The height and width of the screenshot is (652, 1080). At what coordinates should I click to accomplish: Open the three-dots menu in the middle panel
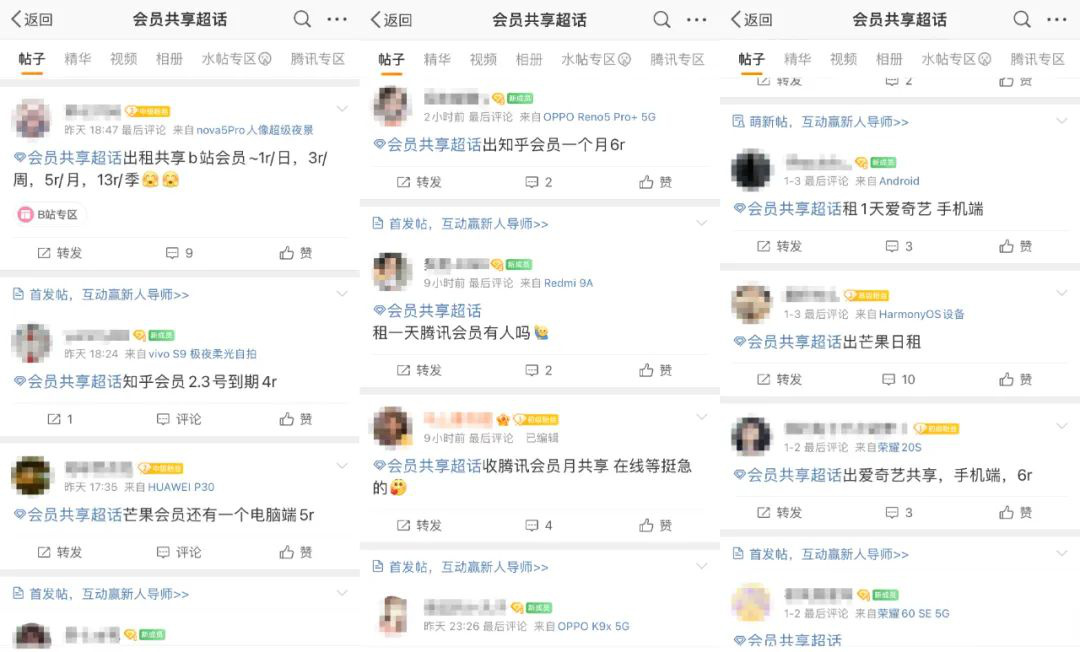pyautogui.click(x=696, y=19)
